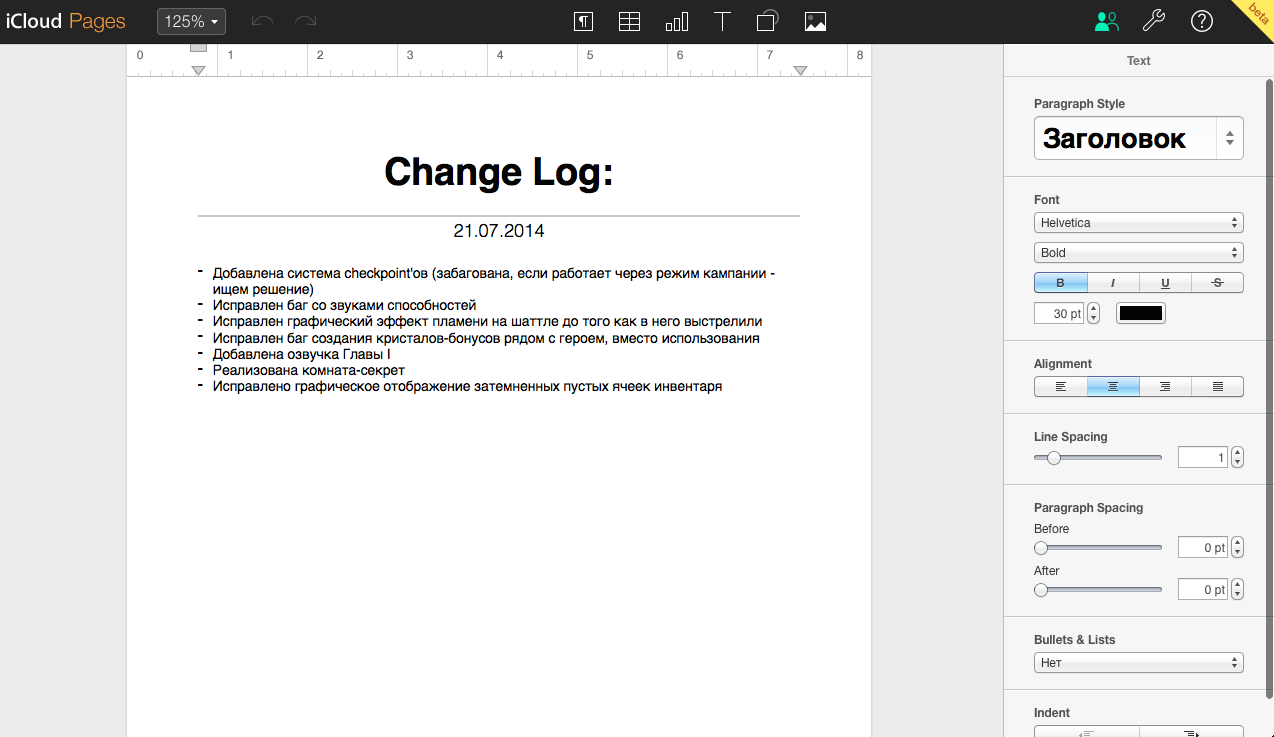Click the After spacing 0 pt field
This screenshot has width=1274, height=737.
pyautogui.click(x=1203, y=590)
